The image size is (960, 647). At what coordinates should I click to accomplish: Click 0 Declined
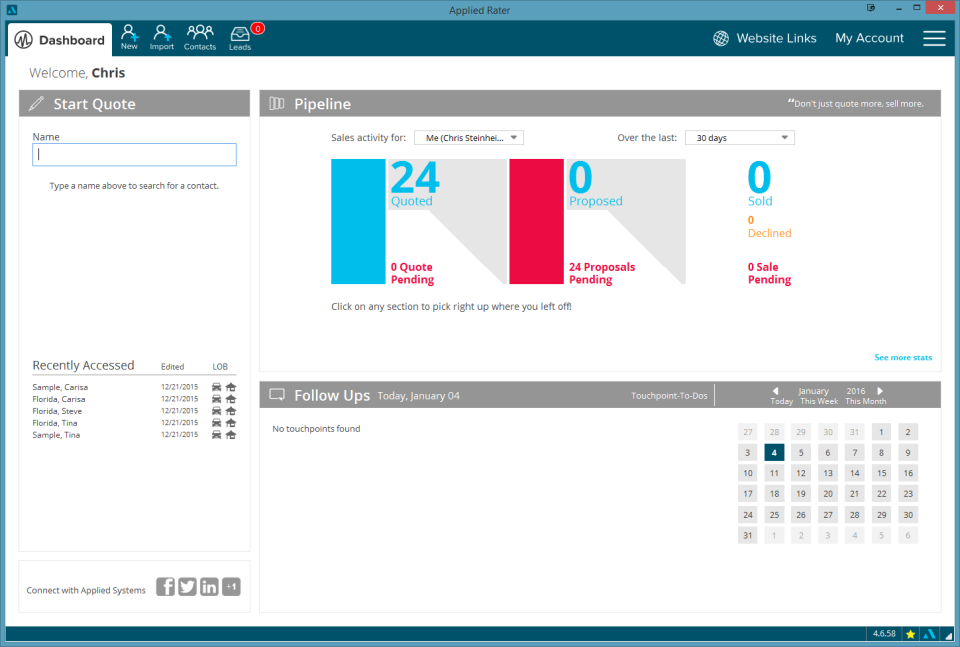[769, 226]
